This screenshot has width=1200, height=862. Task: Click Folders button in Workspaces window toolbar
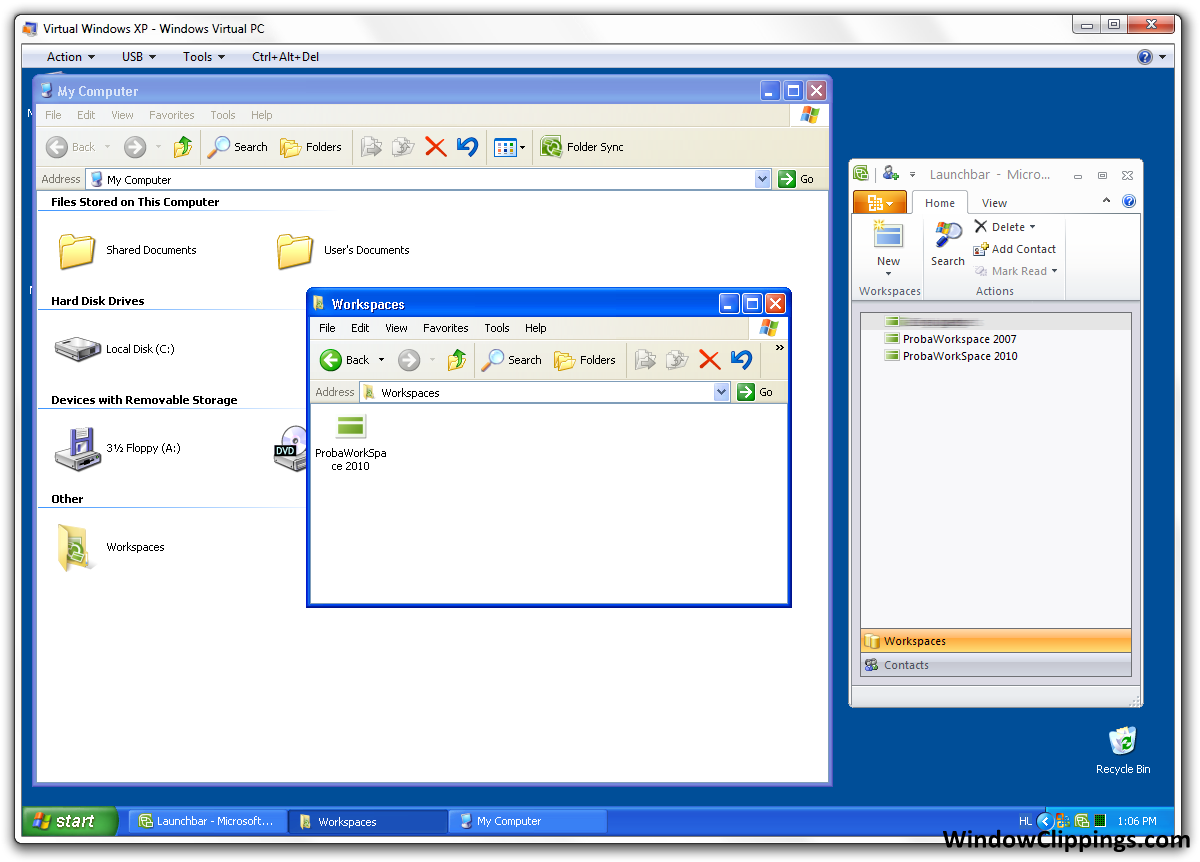tap(586, 360)
